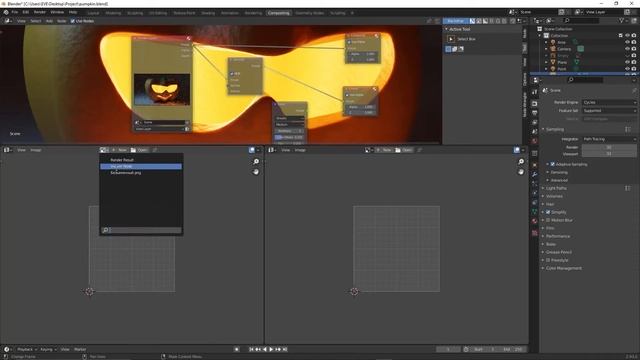Open the Scene properties tab
The image size is (640, 360).
pyautogui.click(x=535, y=131)
